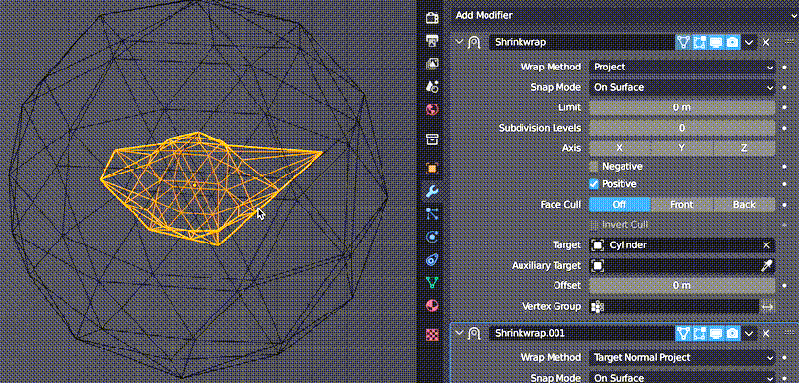Toggle Shrinkwrap.001 render visibility
The image size is (799, 383).
[732, 334]
